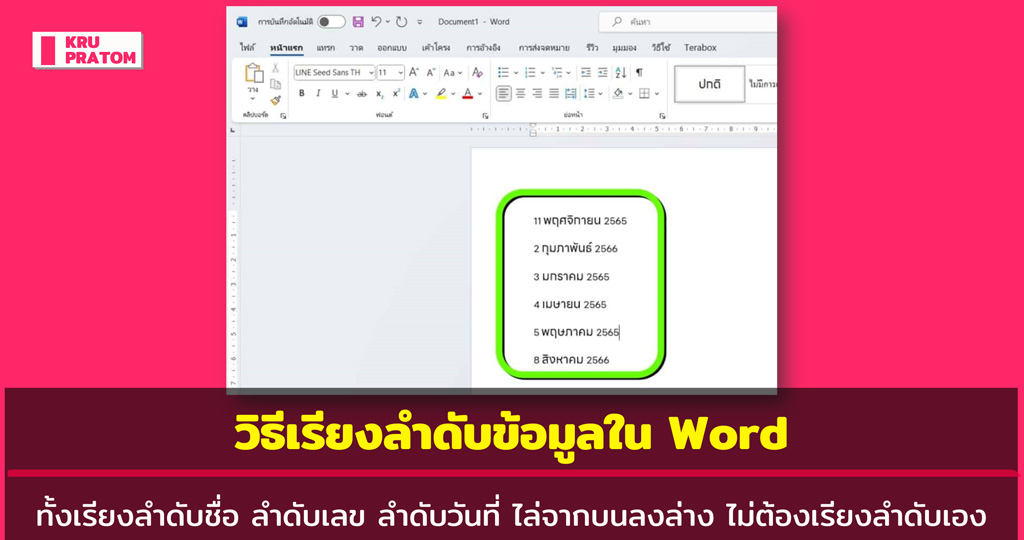The image size is (1024, 540).
Task: Click the line spacing icon
Action: (x=589, y=94)
